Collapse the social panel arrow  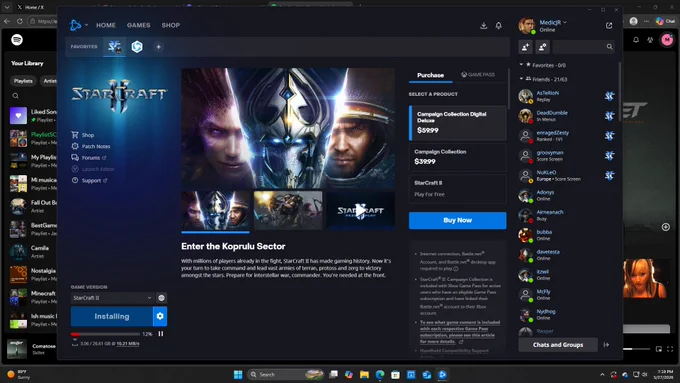pos(606,345)
